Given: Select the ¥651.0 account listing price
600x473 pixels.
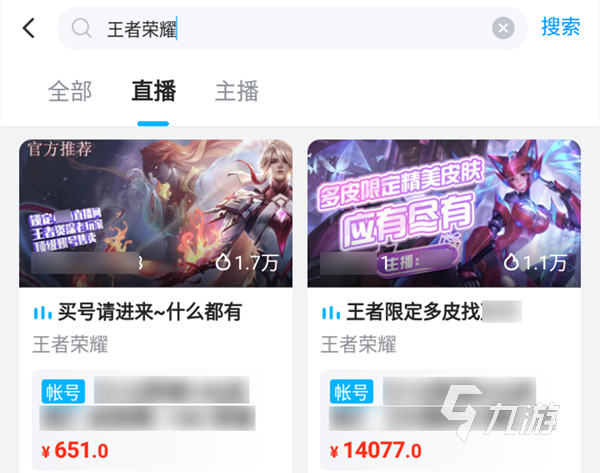Looking at the screenshot, I should [75, 450].
